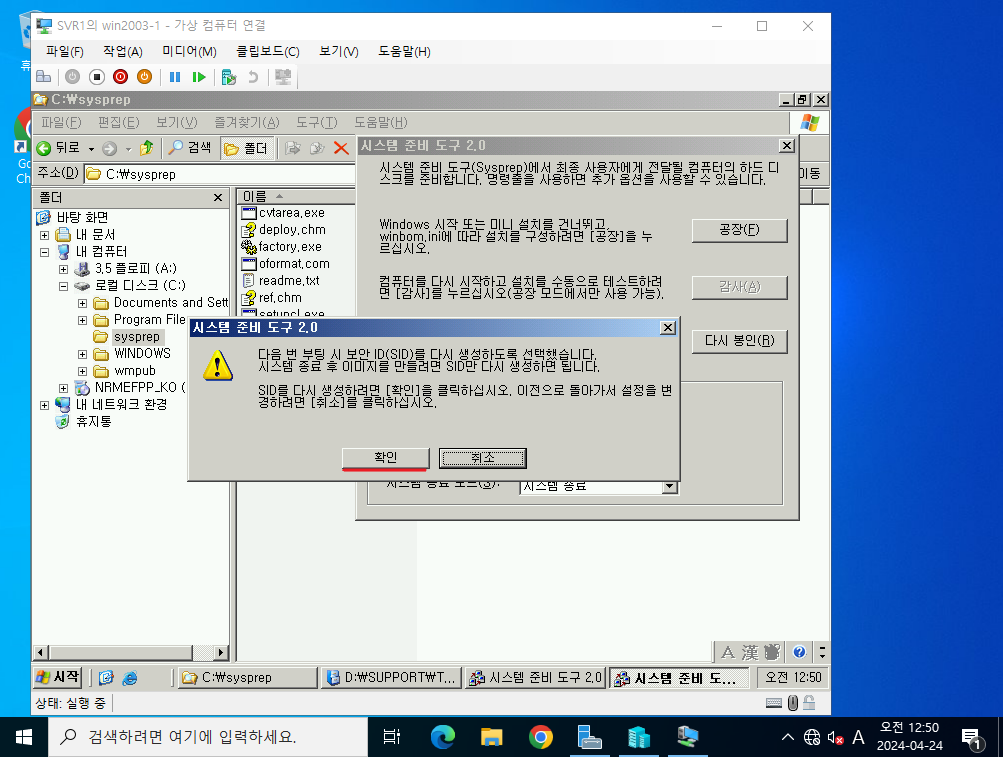
Task: Select deploy.chm in file list
Action: point(292,230)
